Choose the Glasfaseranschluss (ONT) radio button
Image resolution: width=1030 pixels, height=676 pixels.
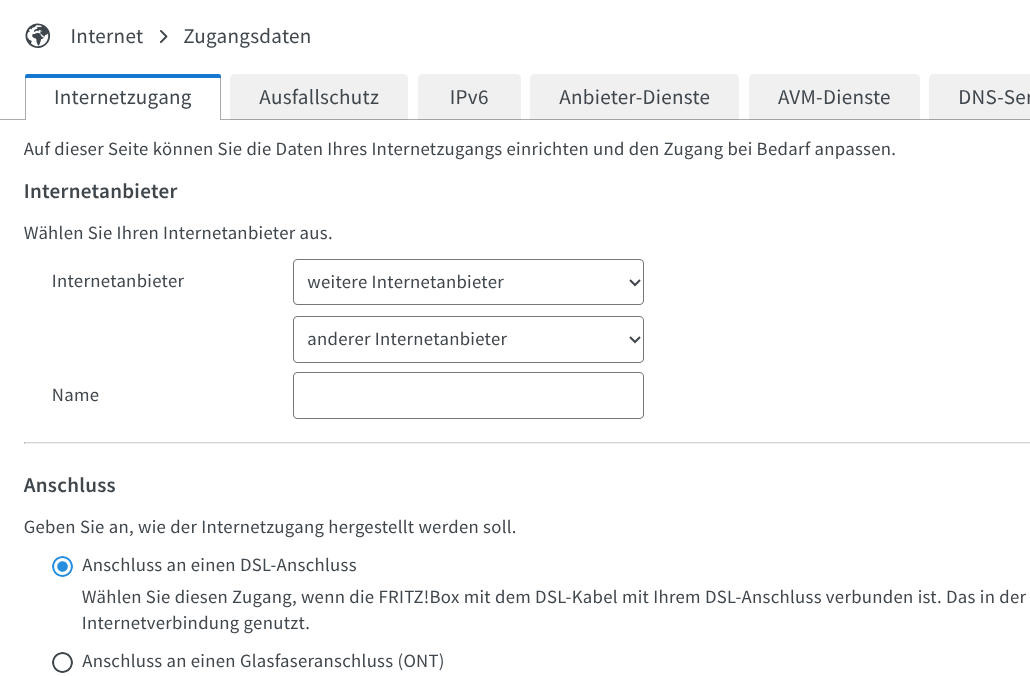pyautogui.click(x=62, y=662)
